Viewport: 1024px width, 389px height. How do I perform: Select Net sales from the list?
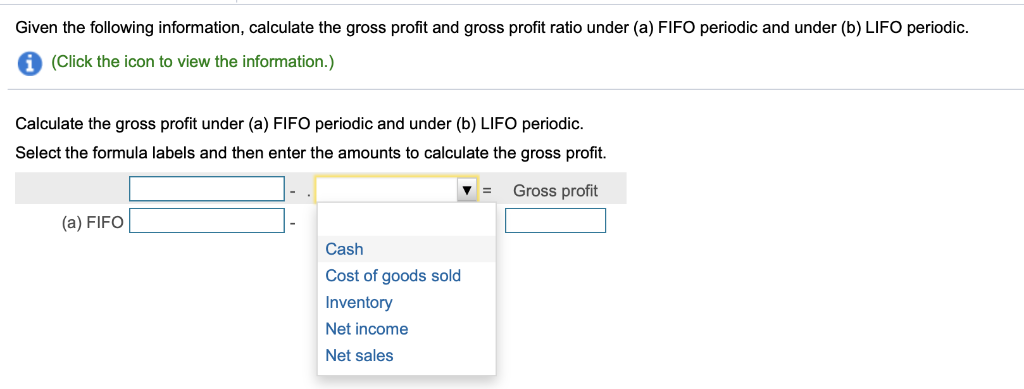click(359, 356)
